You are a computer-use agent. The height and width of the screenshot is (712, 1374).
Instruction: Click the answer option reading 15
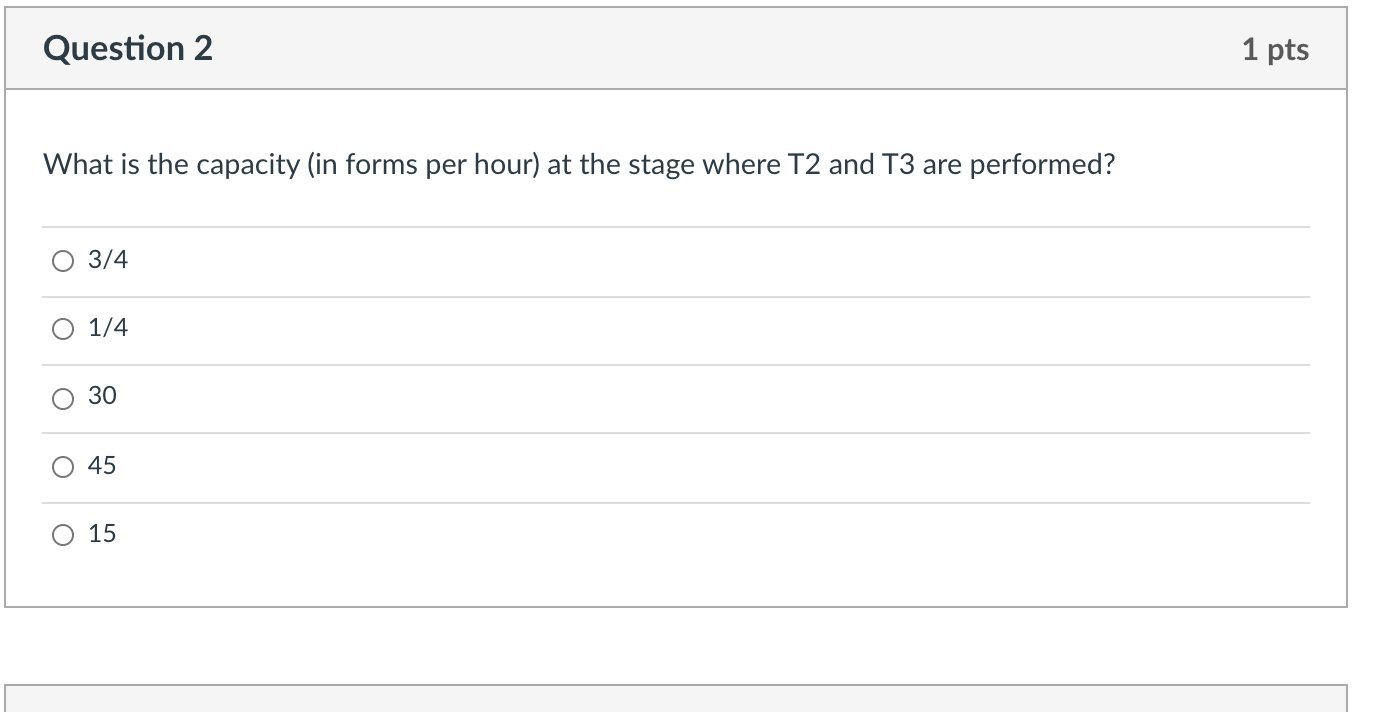pyautogui.click(x=103, y=534)
